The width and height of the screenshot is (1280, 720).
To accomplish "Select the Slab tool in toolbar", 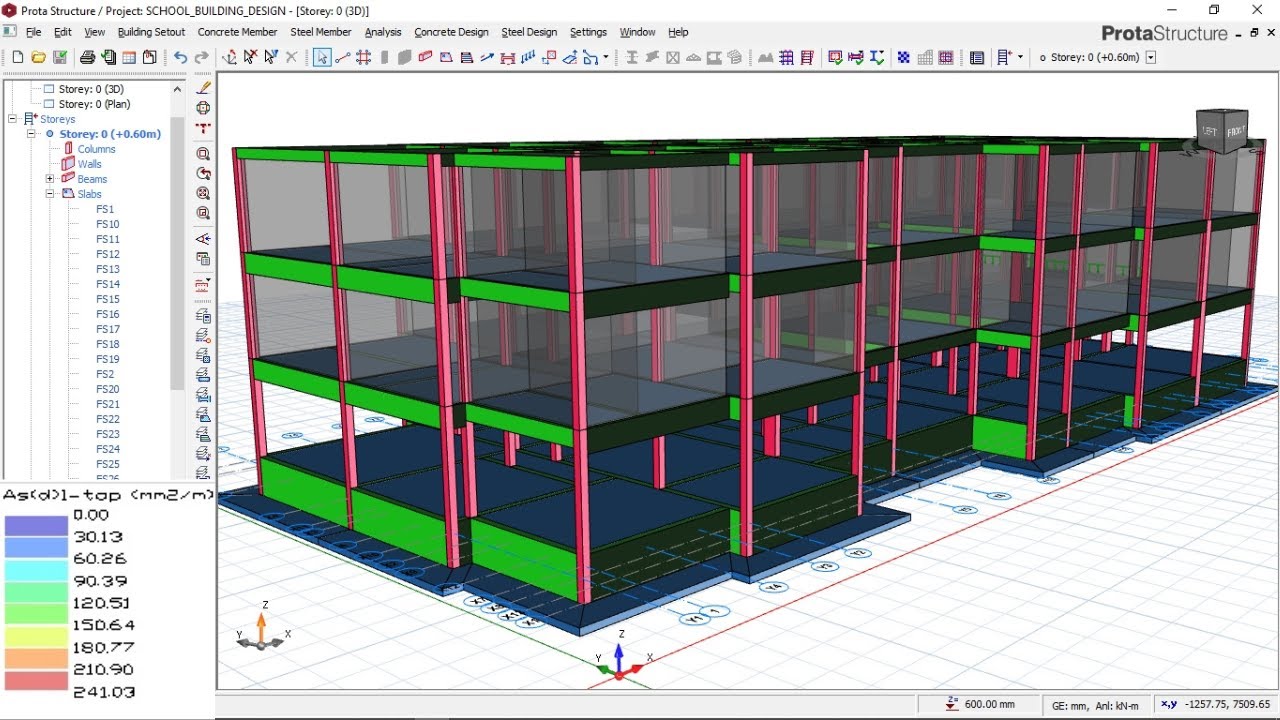I will point(446,57).
